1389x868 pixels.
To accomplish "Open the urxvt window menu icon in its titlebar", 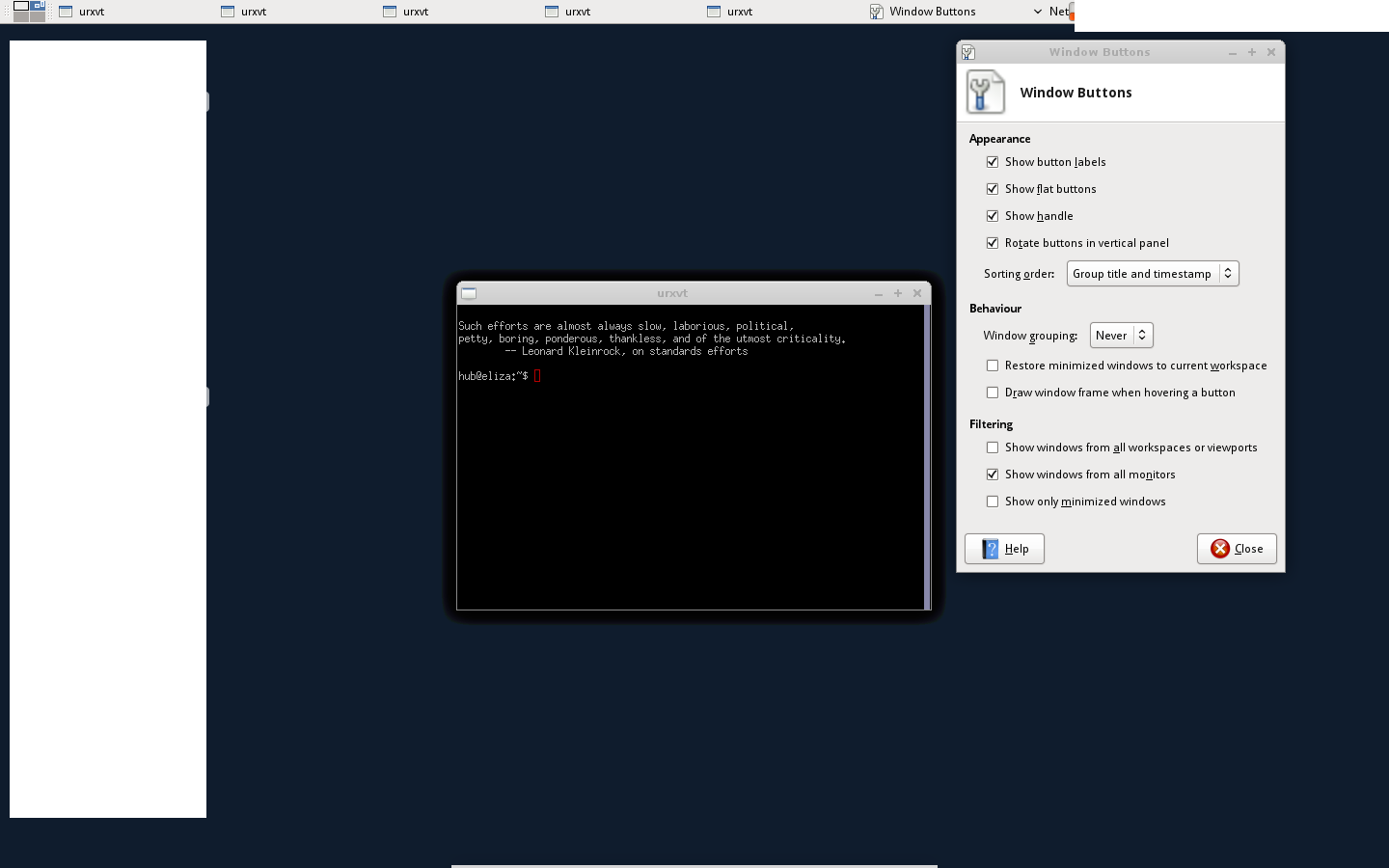I will click(x=469, y=293).
